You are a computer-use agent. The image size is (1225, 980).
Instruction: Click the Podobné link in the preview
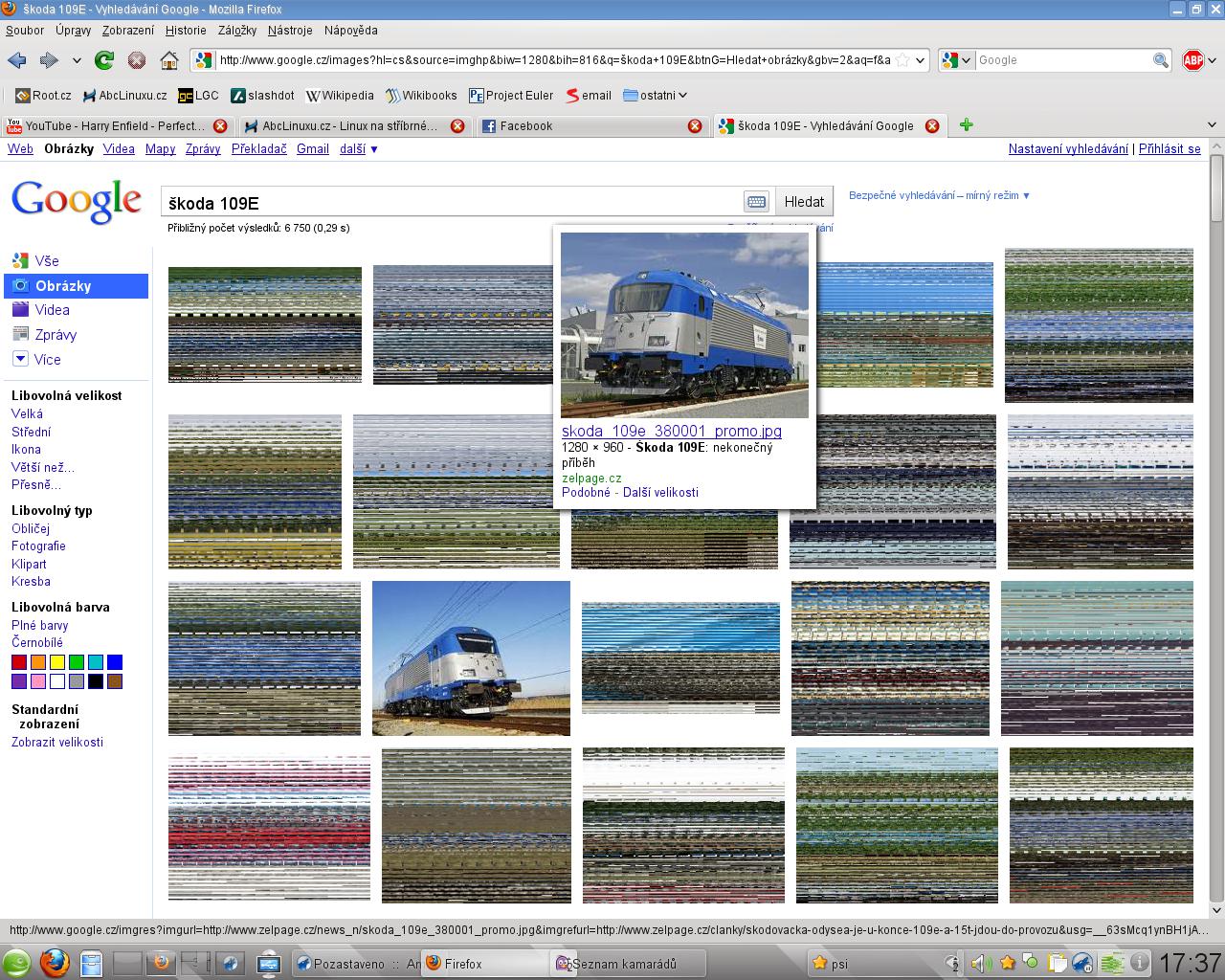coord(586,492)
